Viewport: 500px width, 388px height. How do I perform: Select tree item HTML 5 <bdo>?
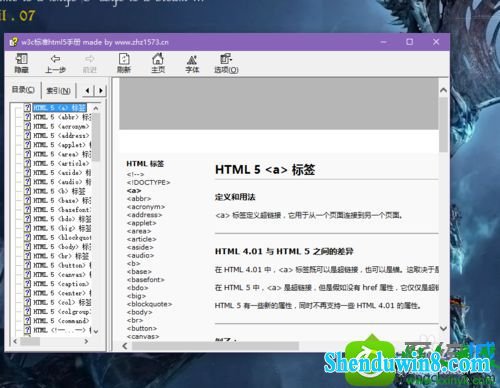[62, 219]
